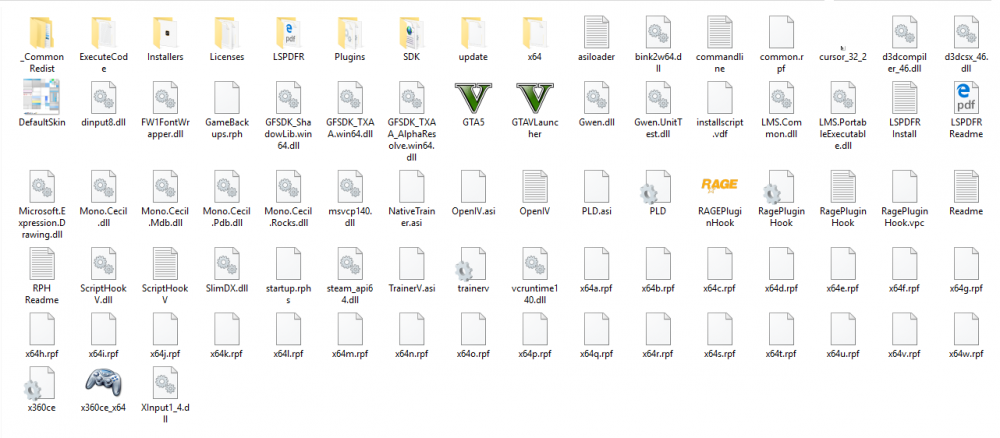Select installscript.vdf file
This screenshot has width=1000, height=438.
pos(719,98)
